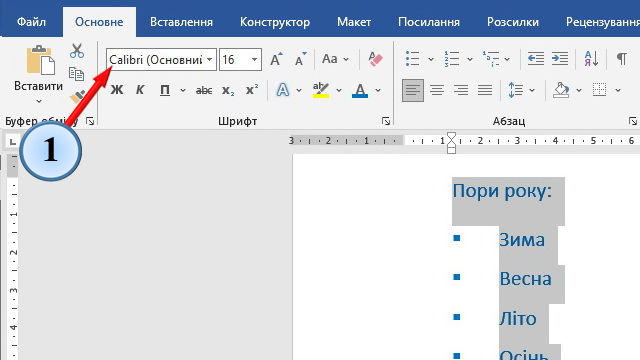
Task: Open Шрифт dialog launcher
Action: pyautogui.click(x=386, y=121)
